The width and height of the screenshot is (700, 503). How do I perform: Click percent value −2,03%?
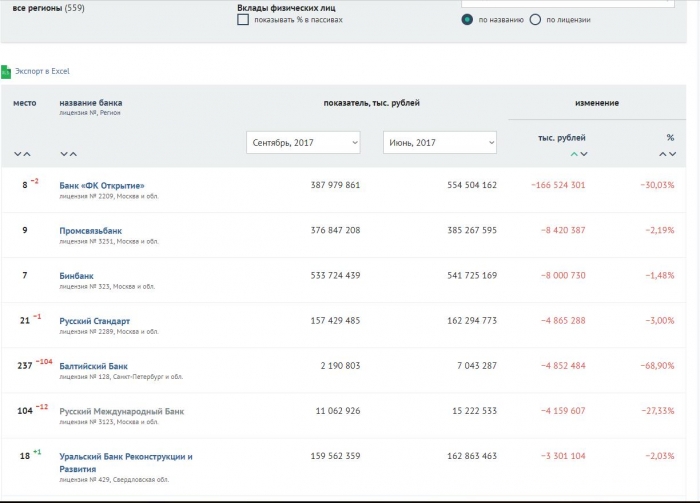660,456
